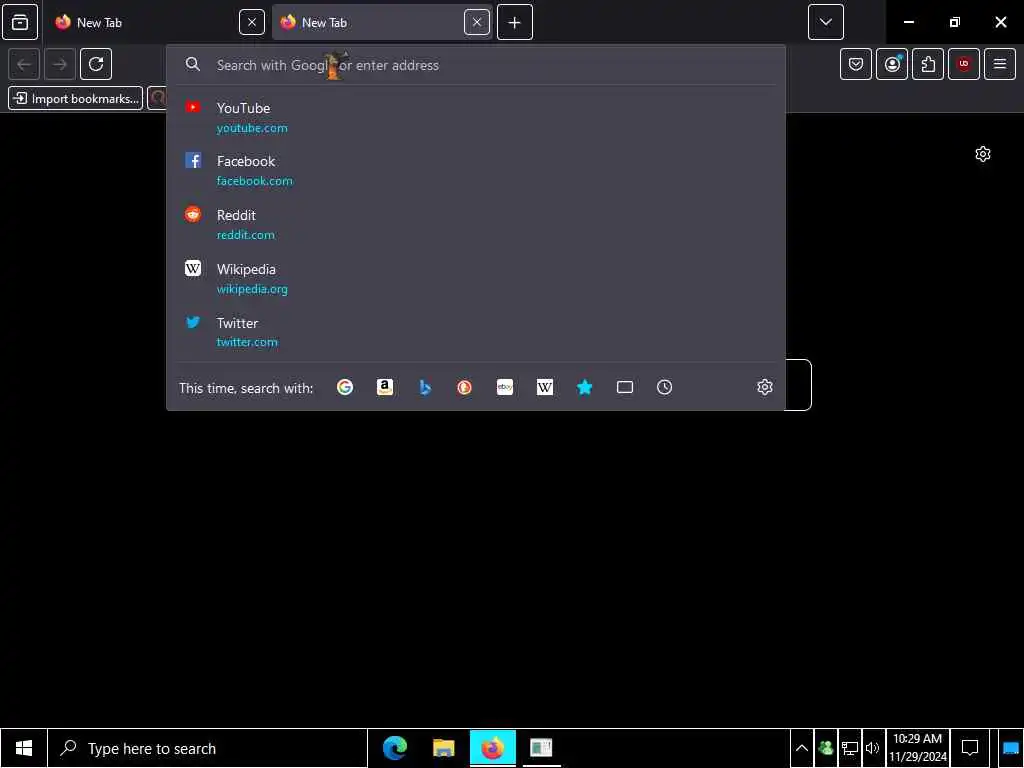Choose the Twitter suggestion

pyautogui.click(x=475, y=332)
